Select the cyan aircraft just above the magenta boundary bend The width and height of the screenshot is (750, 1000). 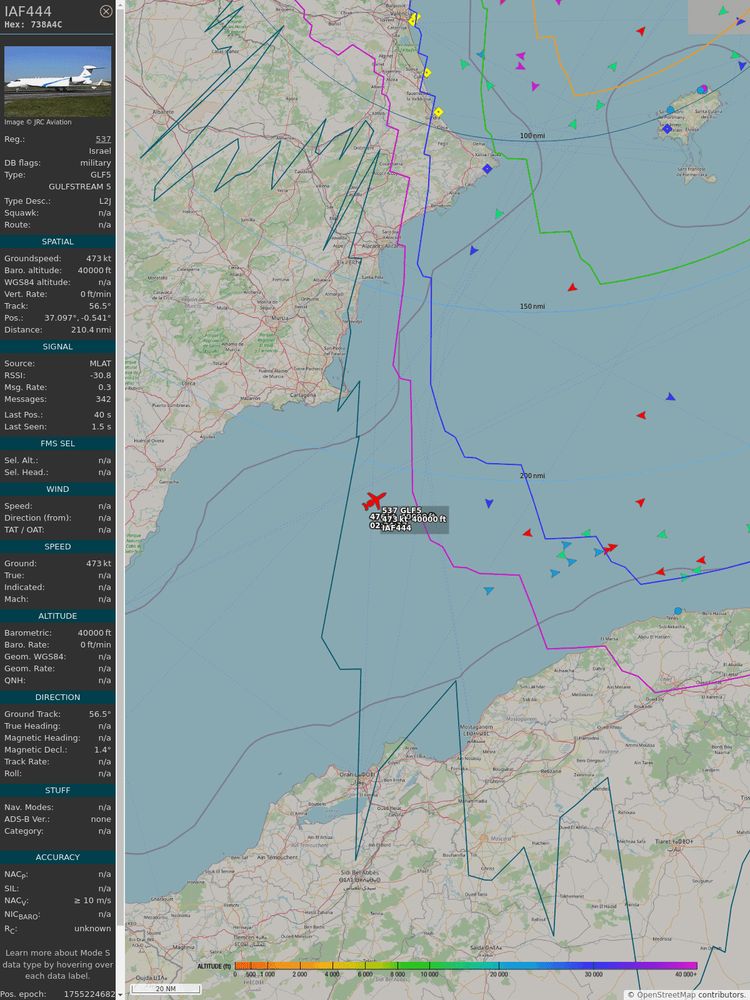coord(489,591)
